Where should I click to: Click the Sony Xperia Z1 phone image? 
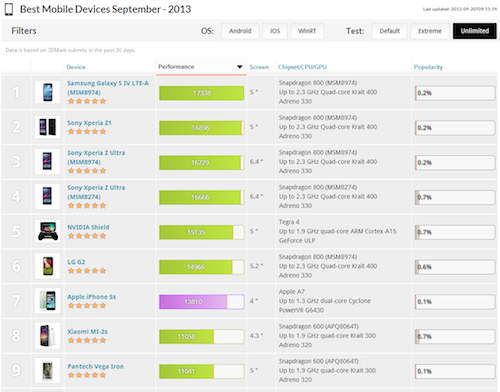tap(48, 127)
